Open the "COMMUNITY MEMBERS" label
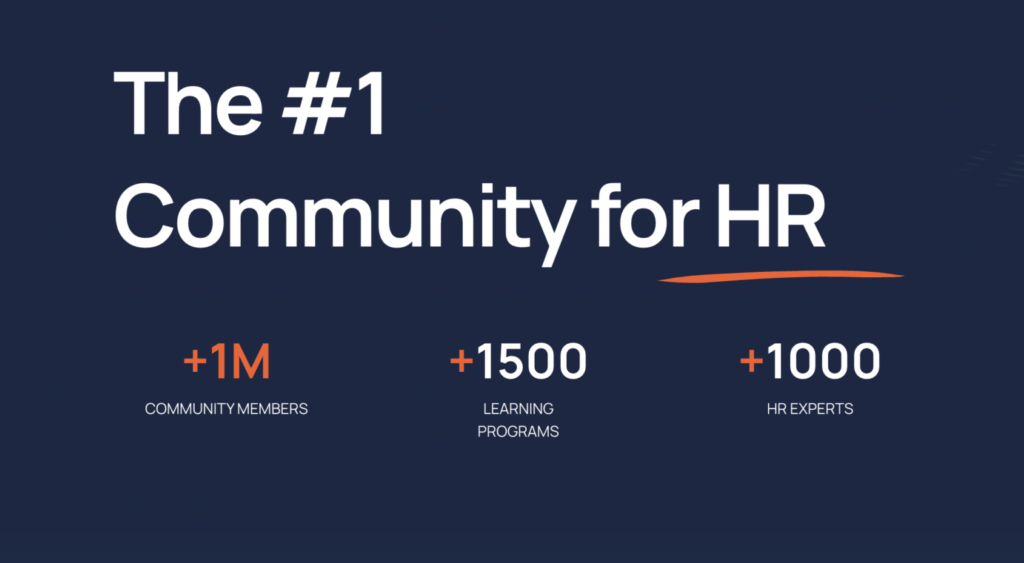Image resolution: width=1024 pixels, height=563 pixels. coord(226,409)
